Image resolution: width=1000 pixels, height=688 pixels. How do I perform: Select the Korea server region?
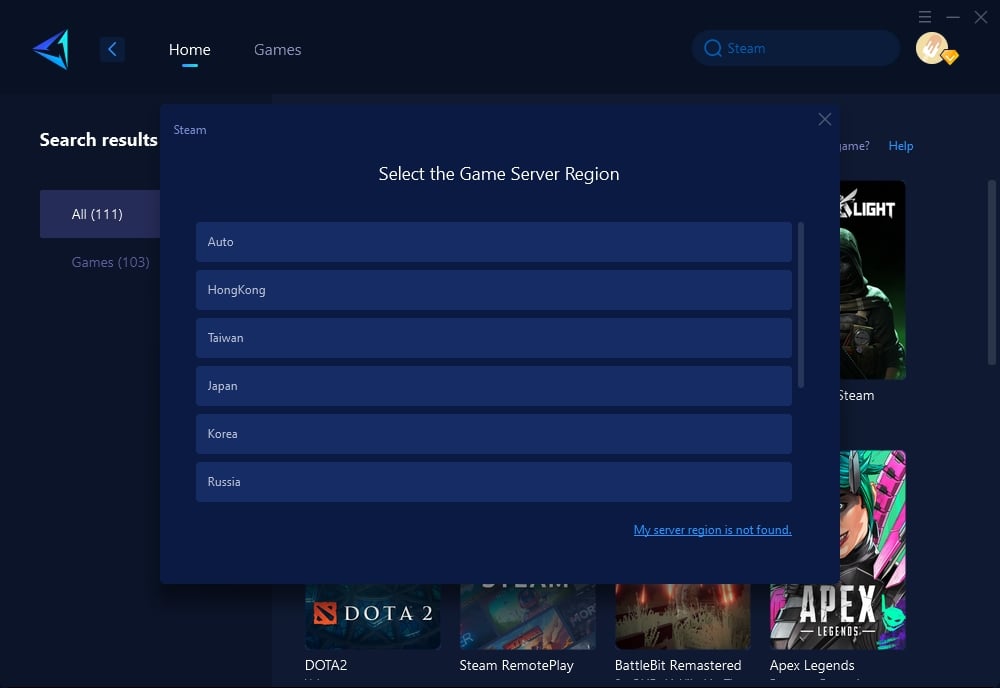(x=494, y=434)
